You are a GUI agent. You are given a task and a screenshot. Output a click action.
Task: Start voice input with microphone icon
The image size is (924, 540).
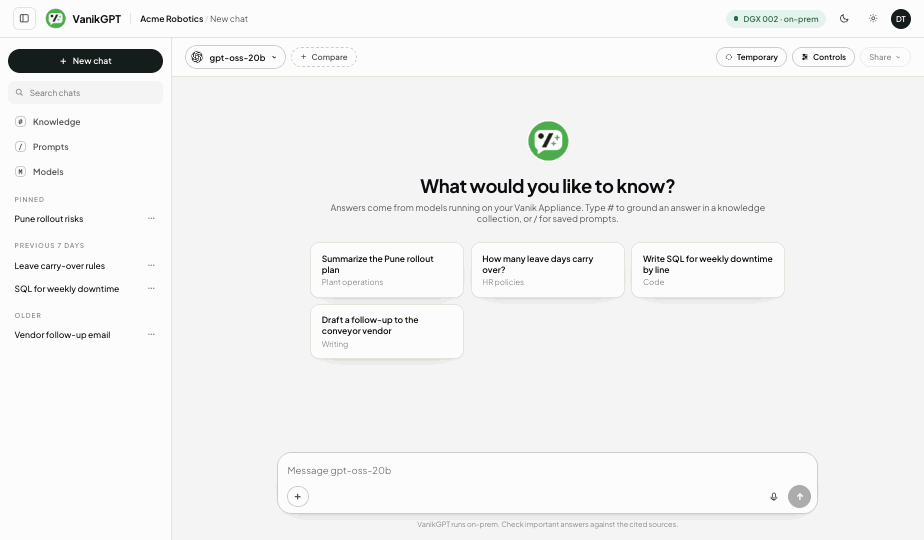point(774,496)
